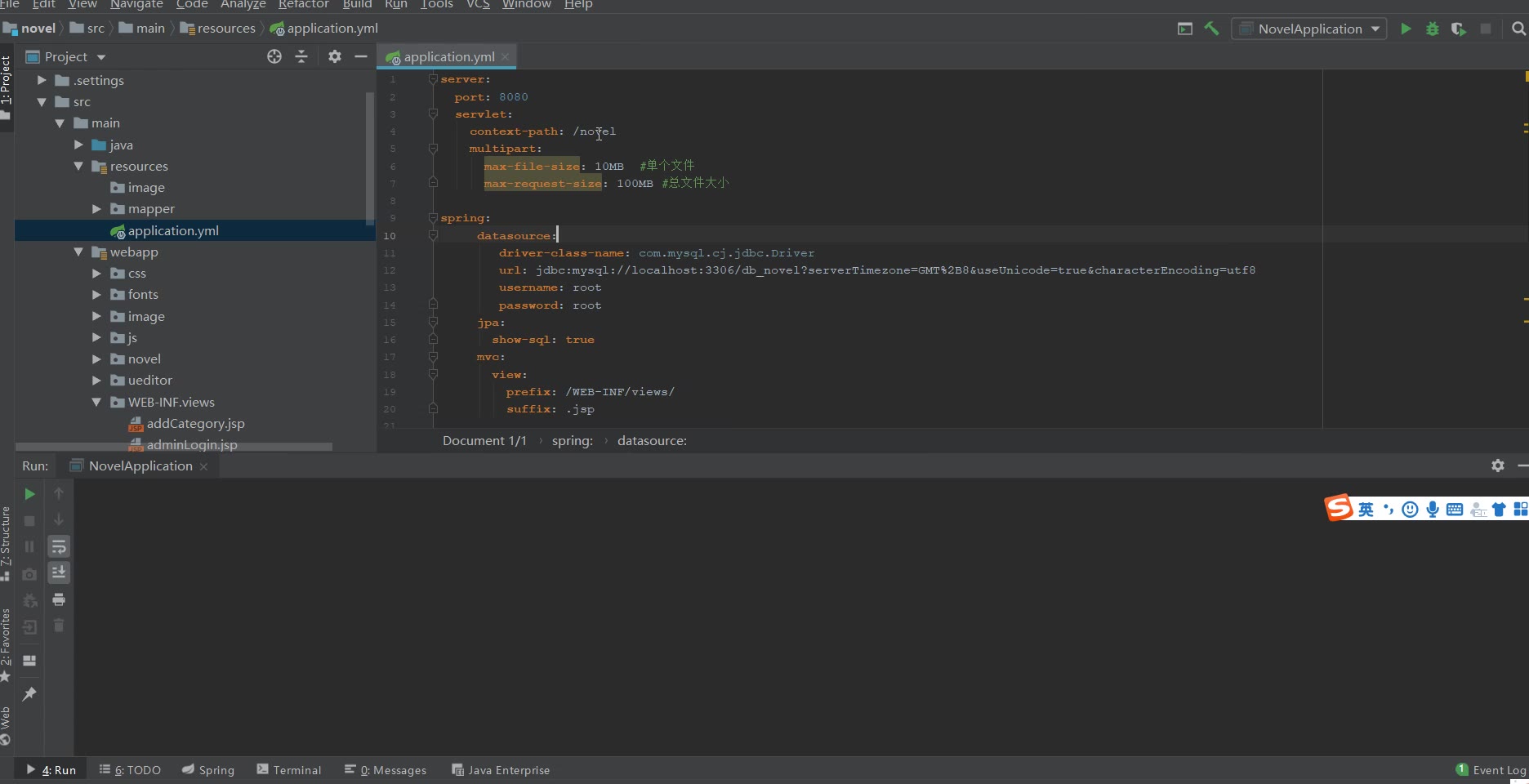Open Project panel gear settings

point(335,56)
